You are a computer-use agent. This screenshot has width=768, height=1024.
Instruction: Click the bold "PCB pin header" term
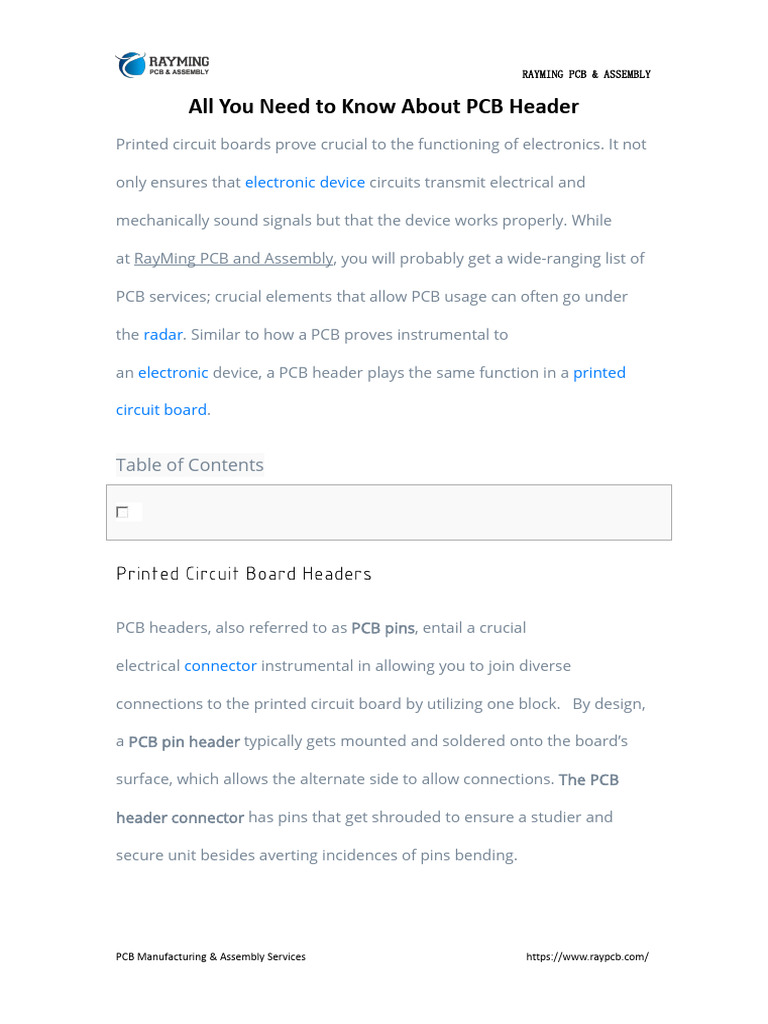point(184,742)
